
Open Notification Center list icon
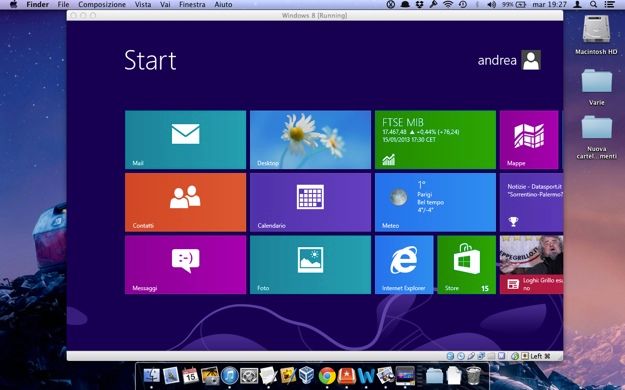(609, 4)
